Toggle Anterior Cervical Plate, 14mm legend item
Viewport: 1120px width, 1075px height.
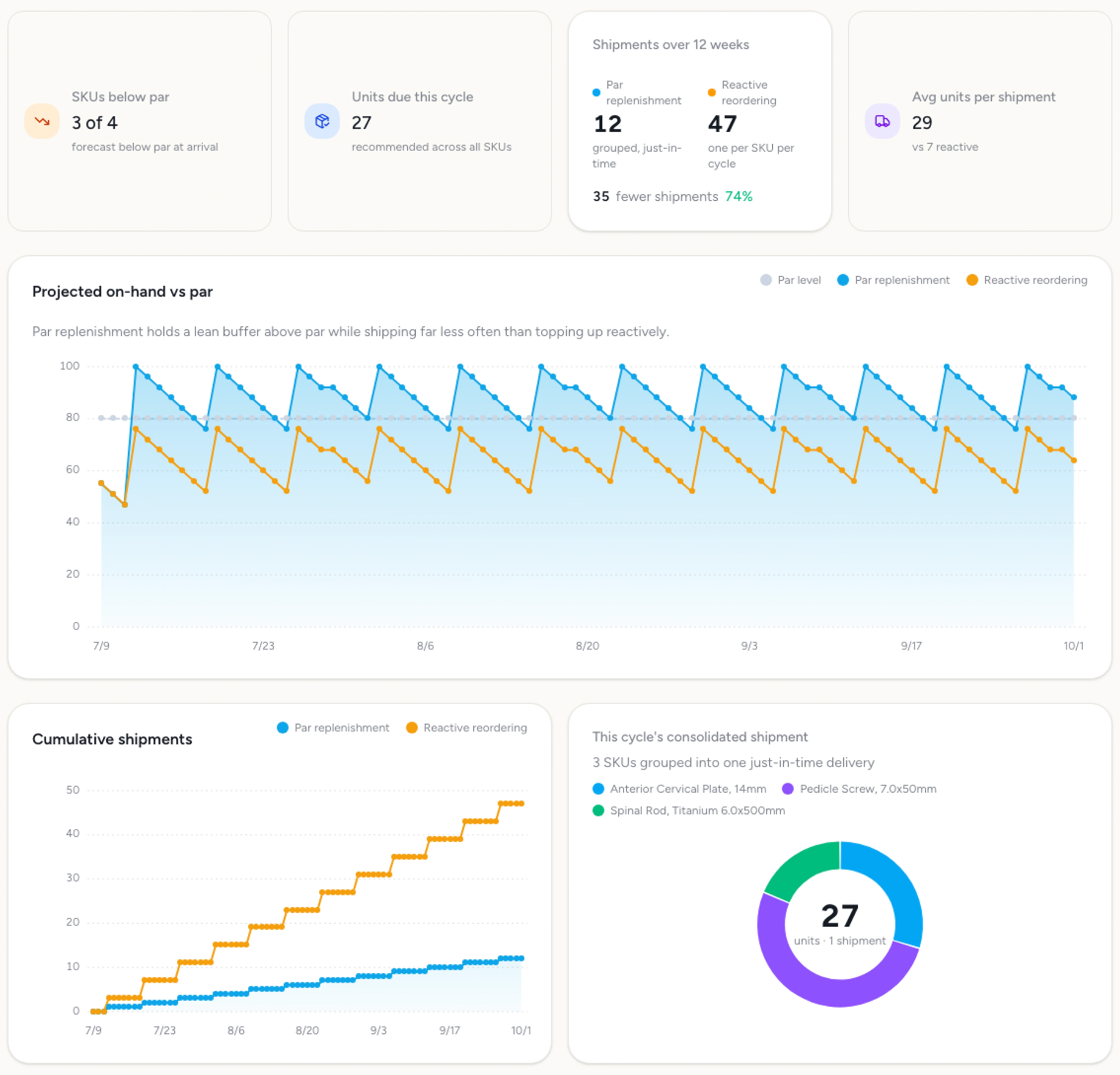click(x=679, y=789)
